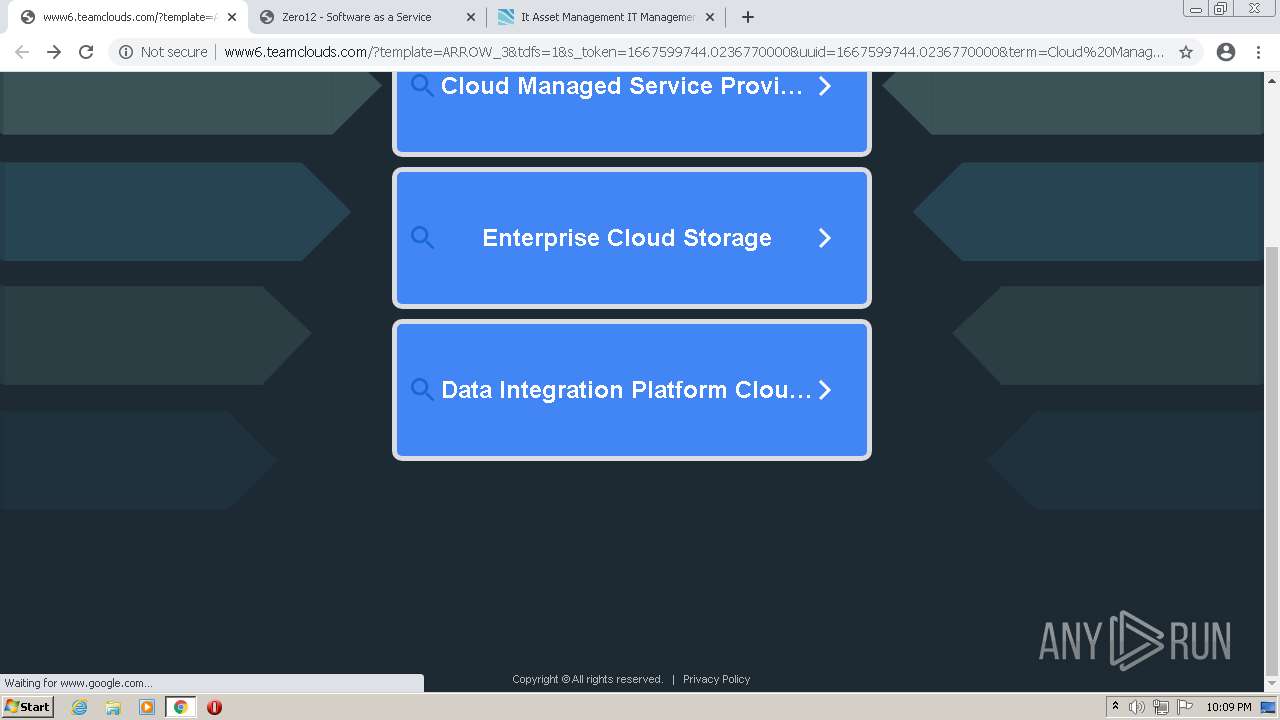Screen dimensions: 1280x720
Task: Click search icon in Data Integration Platform card
Action: tap(423, 390)
